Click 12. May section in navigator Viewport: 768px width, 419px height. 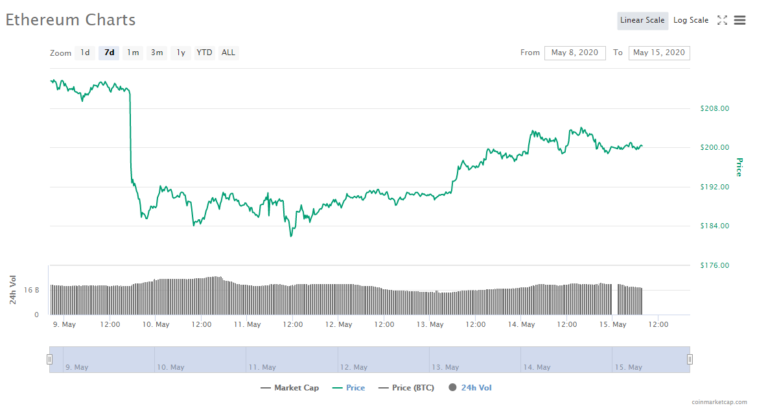coord(384,360)
